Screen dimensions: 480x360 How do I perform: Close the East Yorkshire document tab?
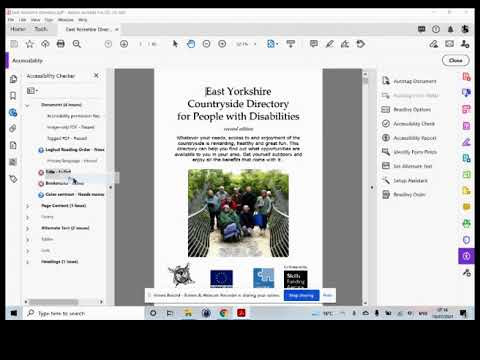point(117,29)
